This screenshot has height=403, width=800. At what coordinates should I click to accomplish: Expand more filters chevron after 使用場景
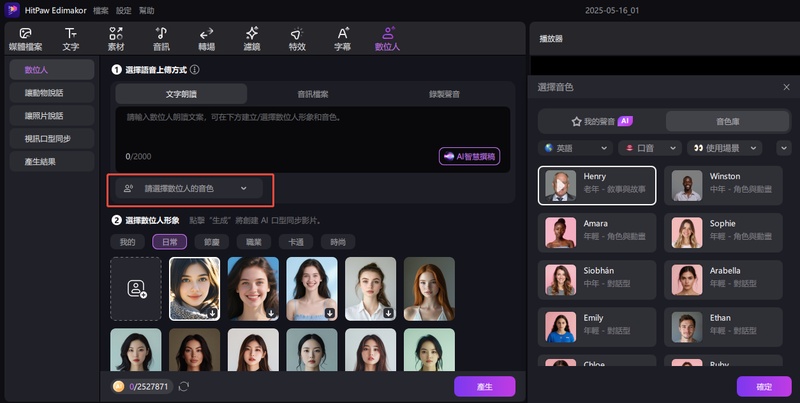tap(784, 148)
